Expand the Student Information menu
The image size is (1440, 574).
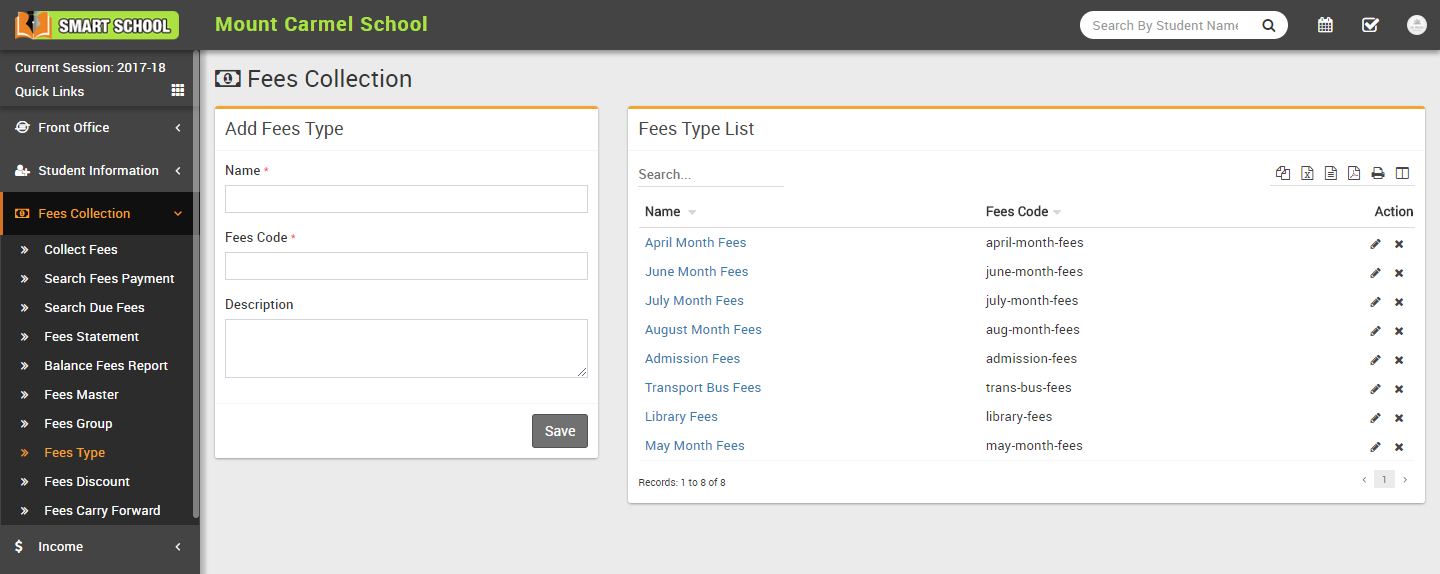click(98, 171)
